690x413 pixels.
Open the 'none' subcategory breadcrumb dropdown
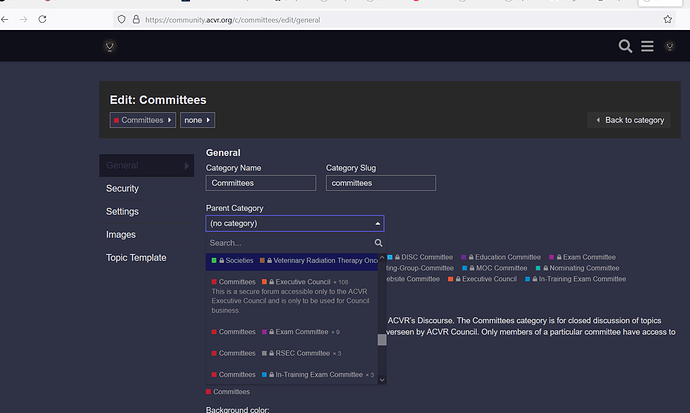(x=197, y=120)
